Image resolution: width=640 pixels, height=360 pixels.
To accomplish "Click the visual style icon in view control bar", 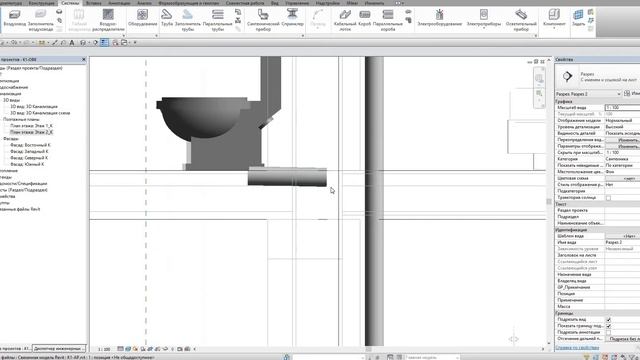I will coord(128,349).
